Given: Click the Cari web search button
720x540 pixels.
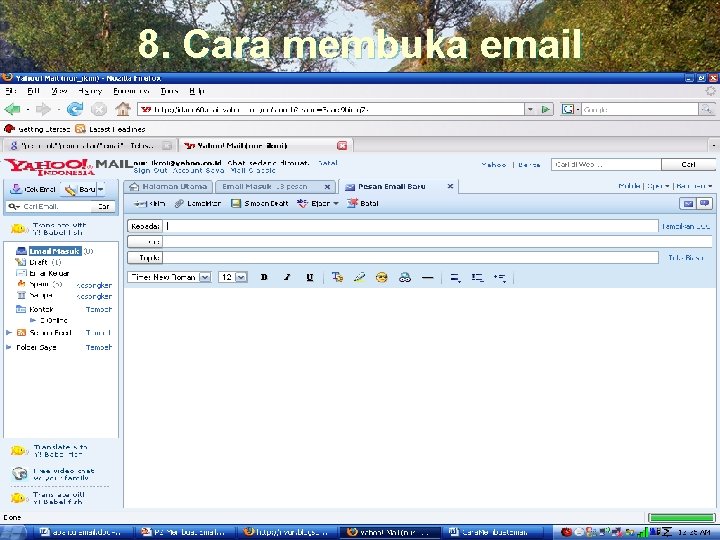Looking at the screenshot, I should pyautogui.click(x=688, y=164).
